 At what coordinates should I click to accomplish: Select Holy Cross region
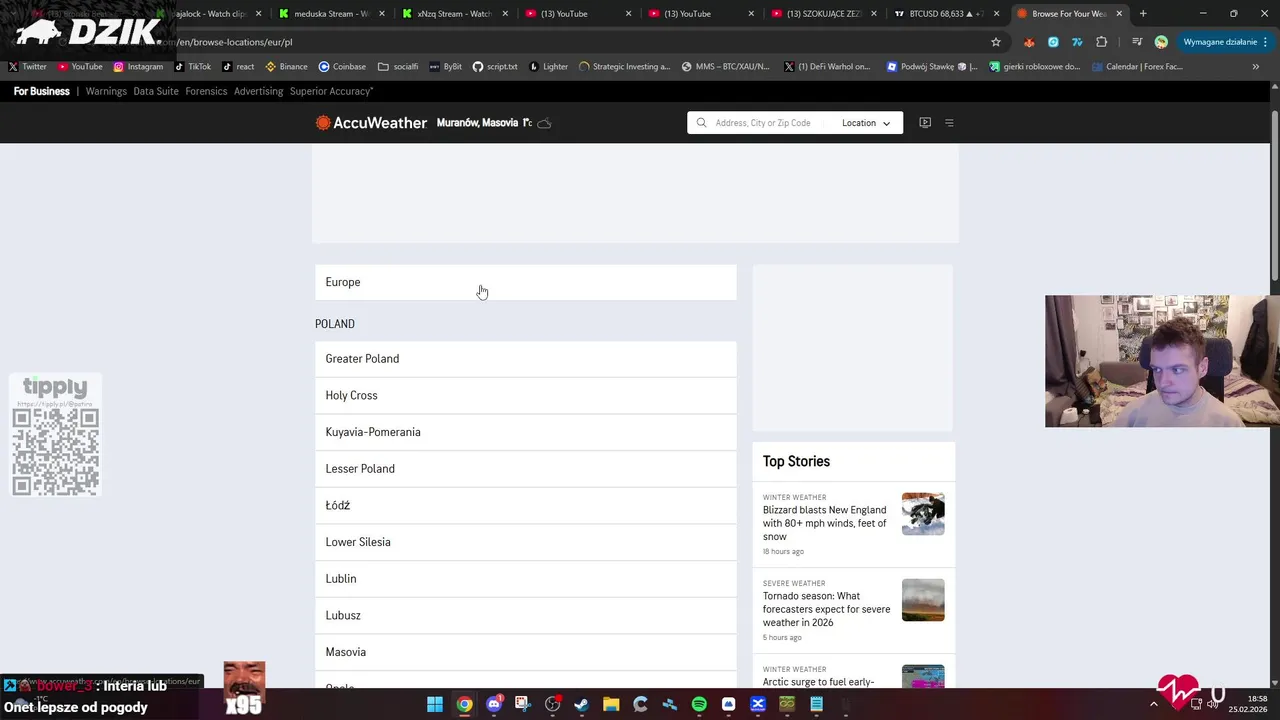click(526, 396)
